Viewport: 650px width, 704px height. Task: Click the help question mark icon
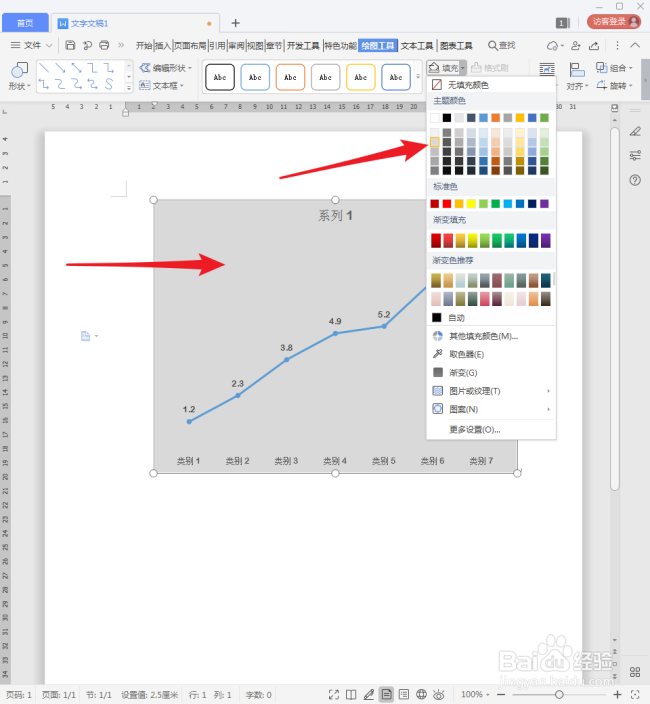(635, 180)
